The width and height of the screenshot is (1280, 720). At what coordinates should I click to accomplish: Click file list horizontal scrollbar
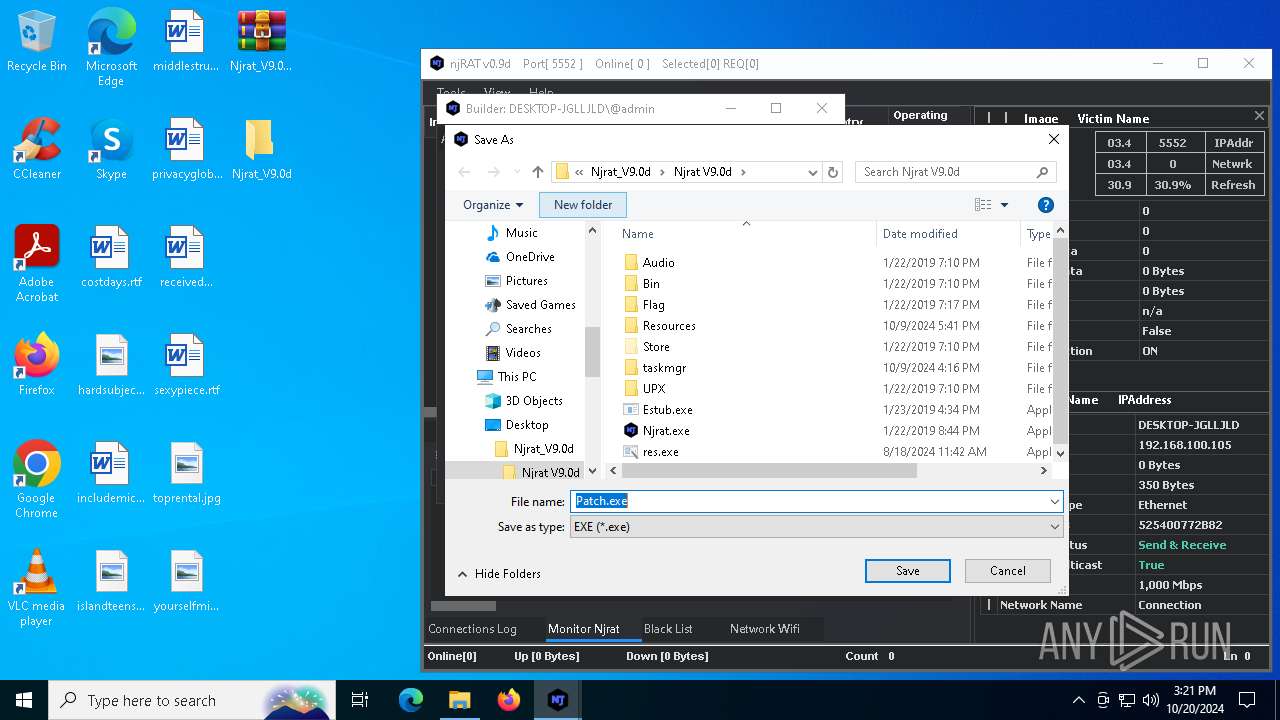(767, 470)
